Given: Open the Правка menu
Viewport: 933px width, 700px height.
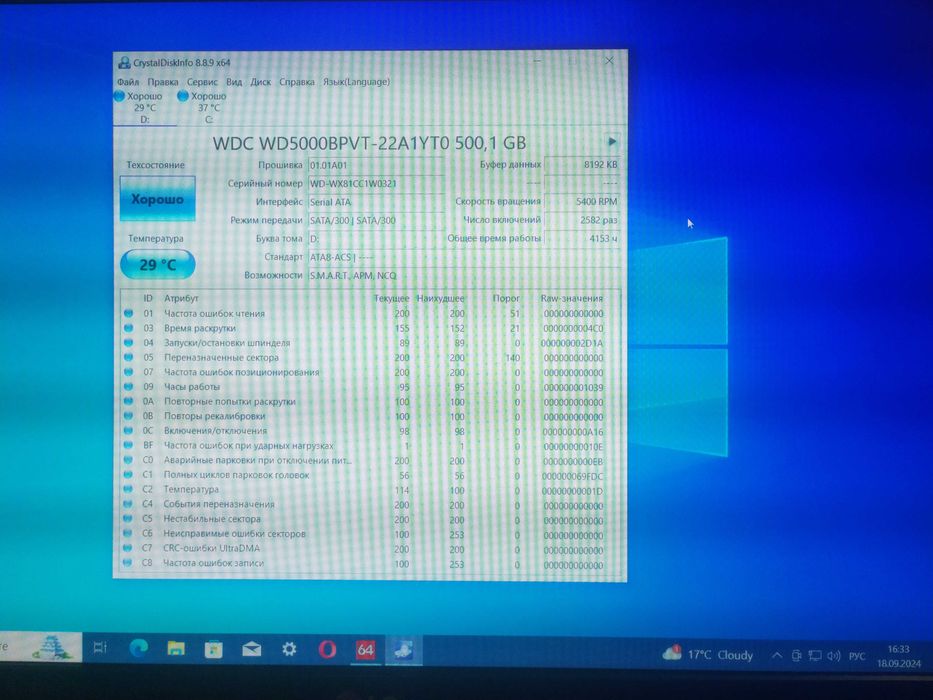Looking at the screenshot, I should click(162, 82).
